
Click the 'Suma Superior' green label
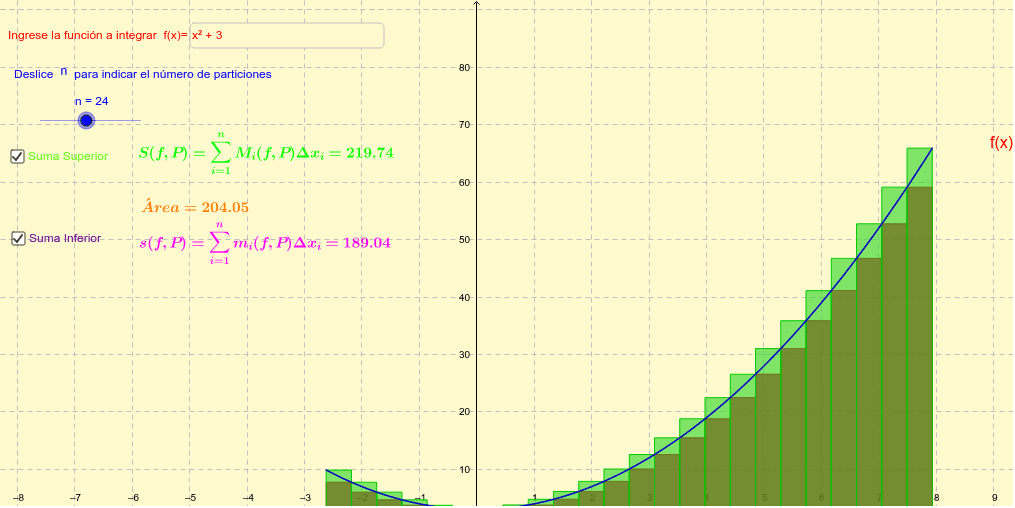pos(68,157)
